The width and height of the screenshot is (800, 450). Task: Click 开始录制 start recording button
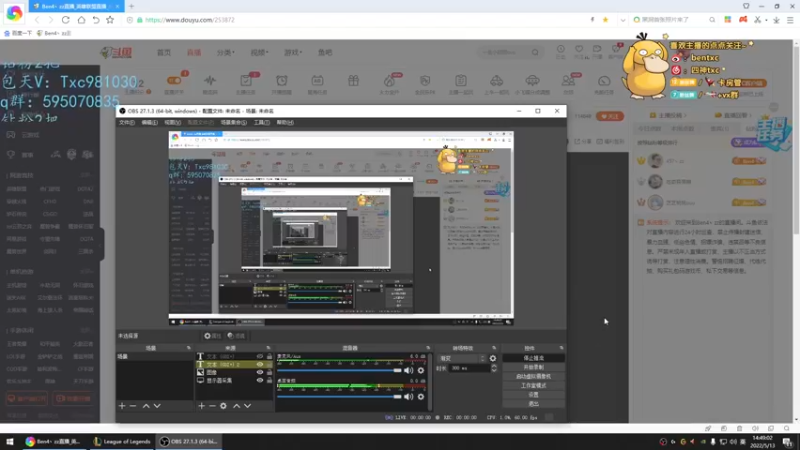pos(533,367)
